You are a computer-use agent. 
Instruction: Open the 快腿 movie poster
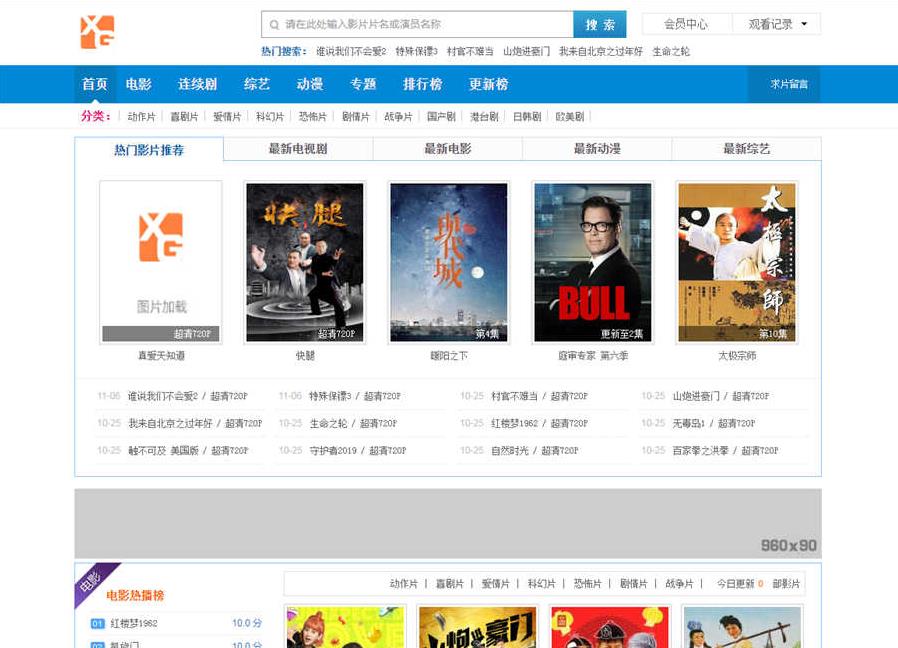coord(305,262)
